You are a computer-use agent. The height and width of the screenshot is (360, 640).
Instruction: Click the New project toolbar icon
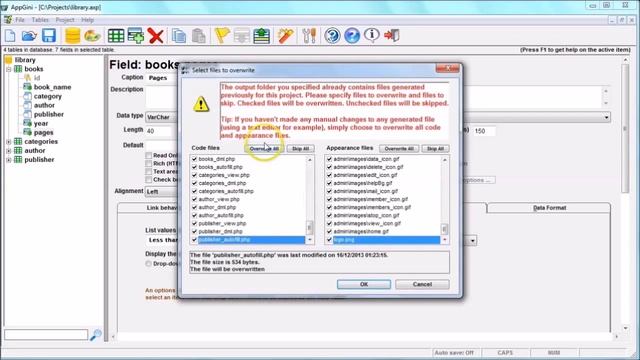[10, 36]
